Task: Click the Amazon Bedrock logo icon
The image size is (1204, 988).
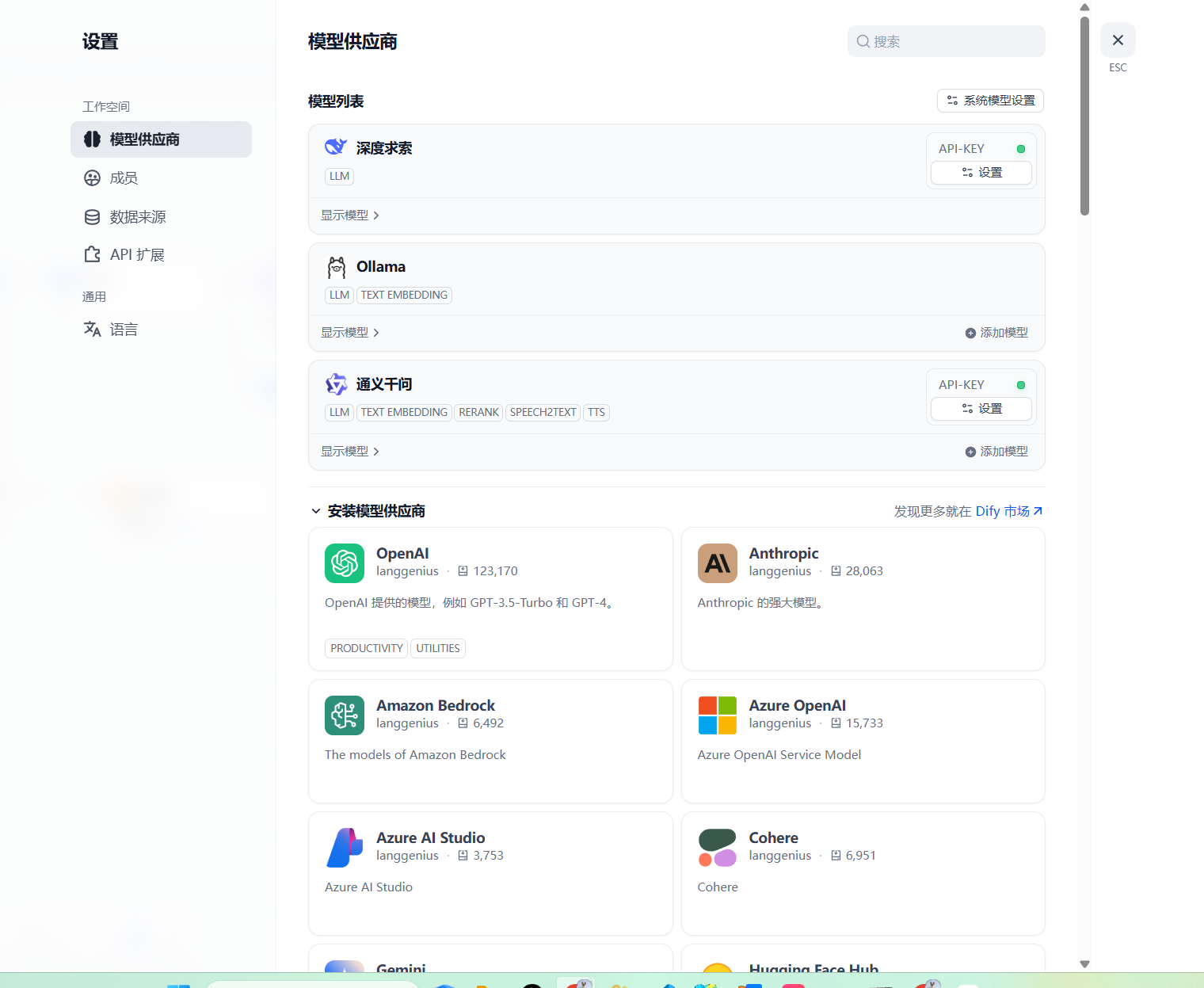Action: point(345,715)
